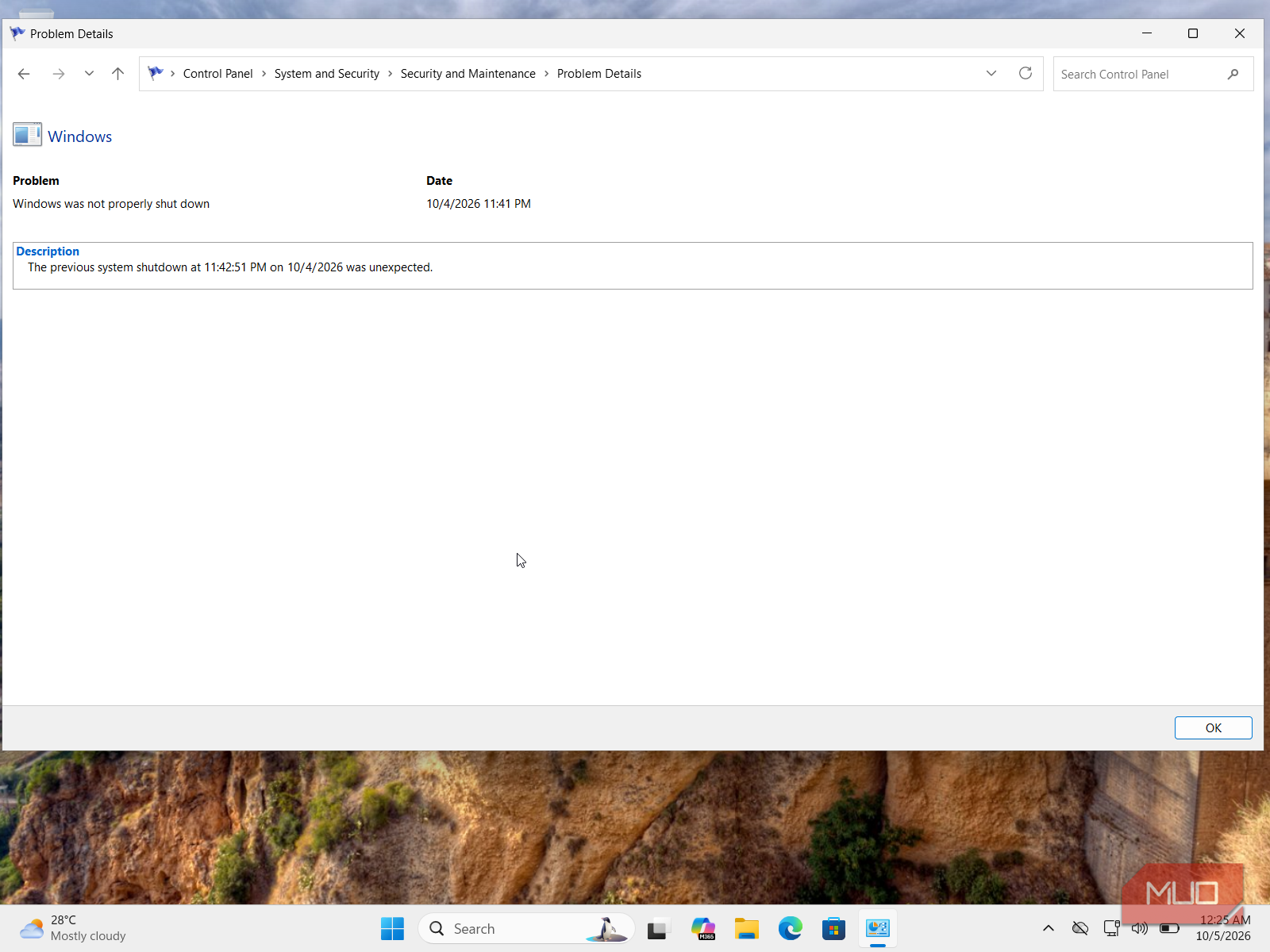Open Microsoft 365 Copilot taskbar icon
The image size is (1270, 952).
703,928
